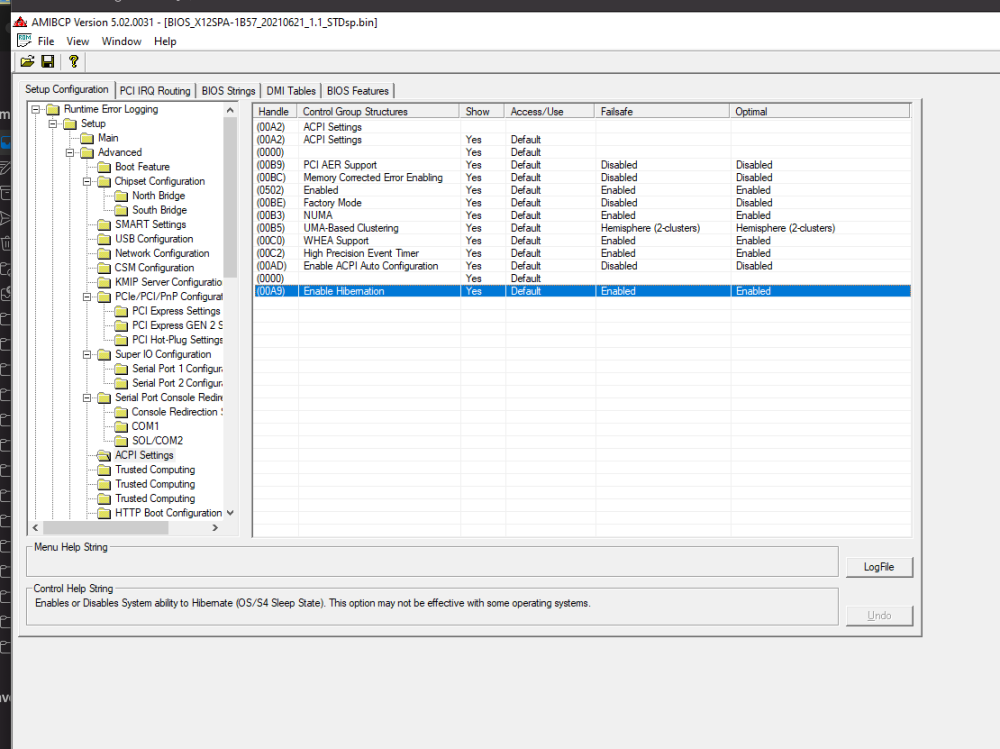The image size is (1000, 749).
Task: Select Serial Port 2 Configuration tree item
Action: (x=177, y=383)
